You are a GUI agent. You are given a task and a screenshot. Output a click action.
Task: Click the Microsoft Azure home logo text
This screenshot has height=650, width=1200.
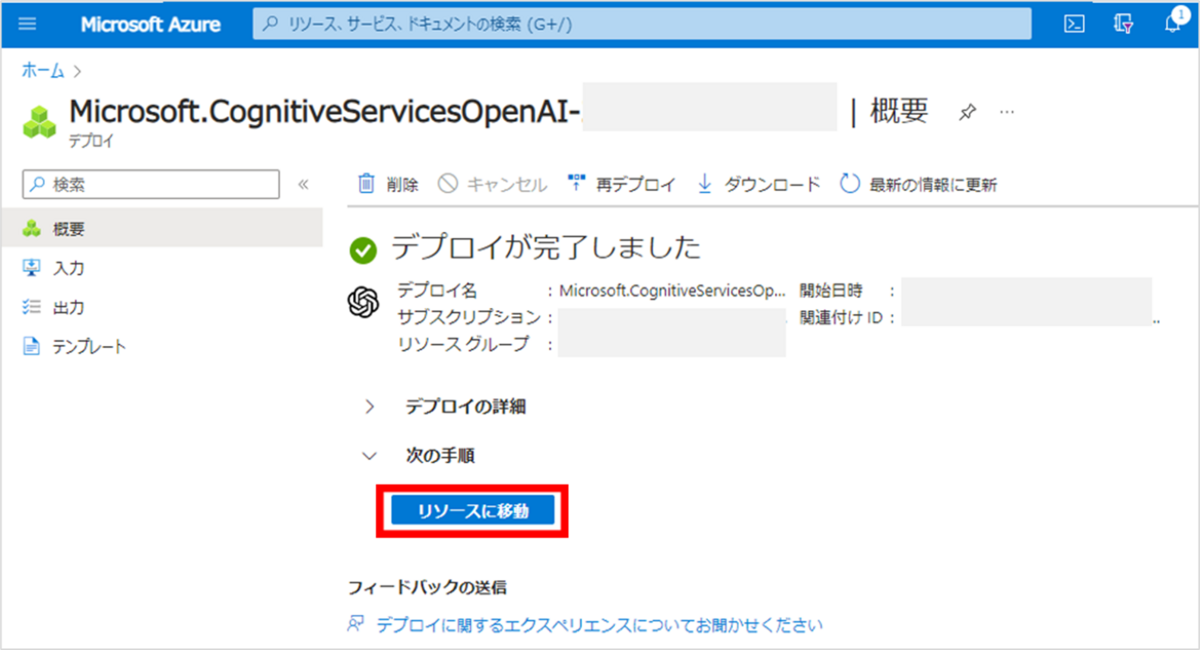point(150,24)
